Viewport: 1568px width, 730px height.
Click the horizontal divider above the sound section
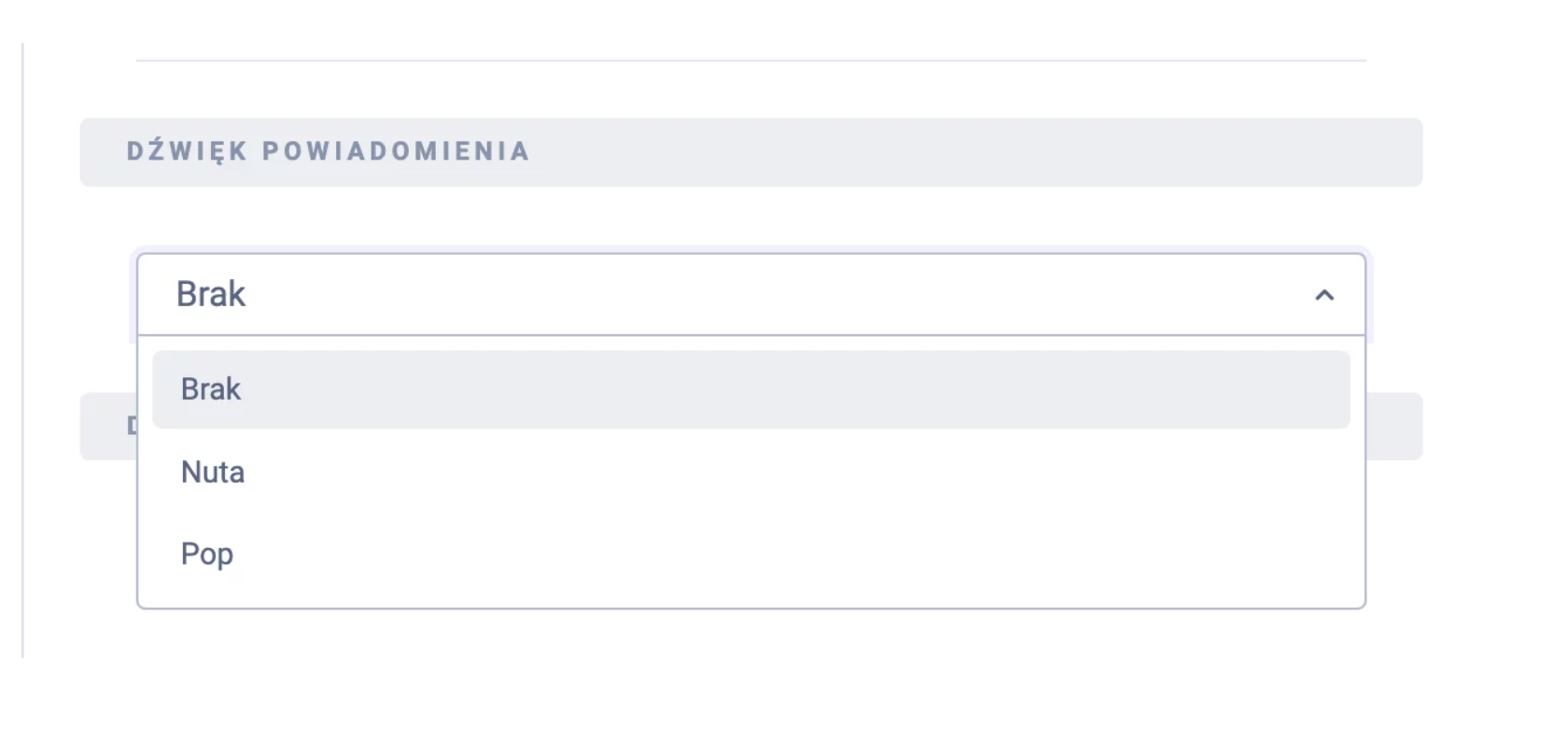pos(750,61)
